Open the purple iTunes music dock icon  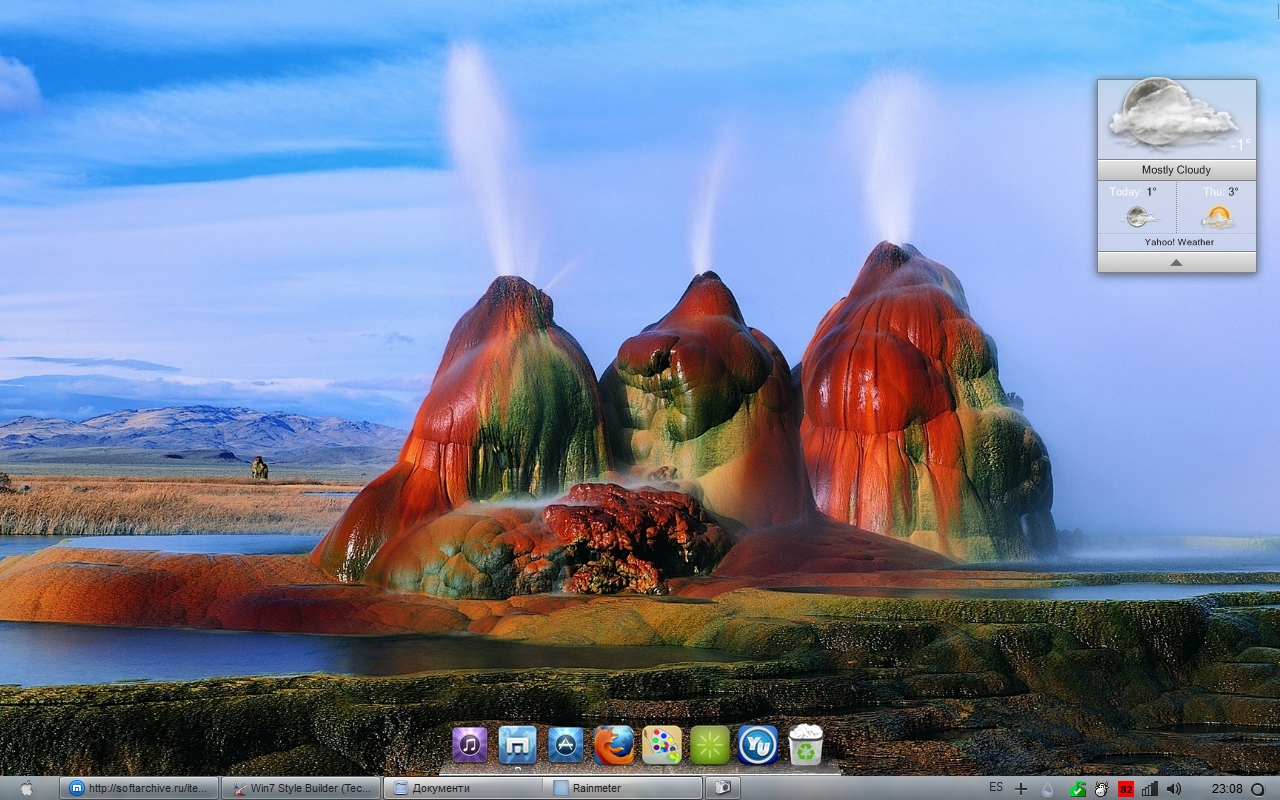coord(470,745)
